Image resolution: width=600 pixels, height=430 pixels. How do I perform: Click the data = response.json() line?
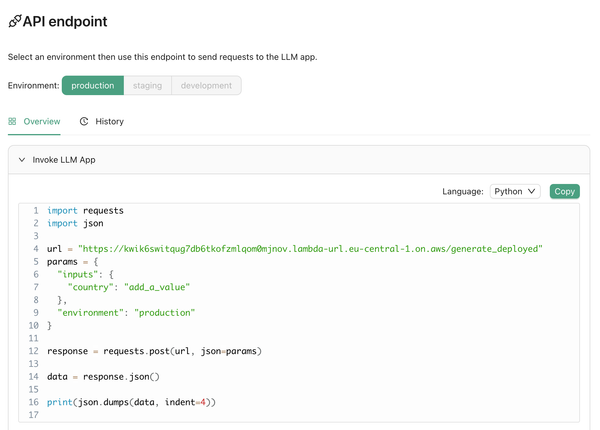coord(103,377)
